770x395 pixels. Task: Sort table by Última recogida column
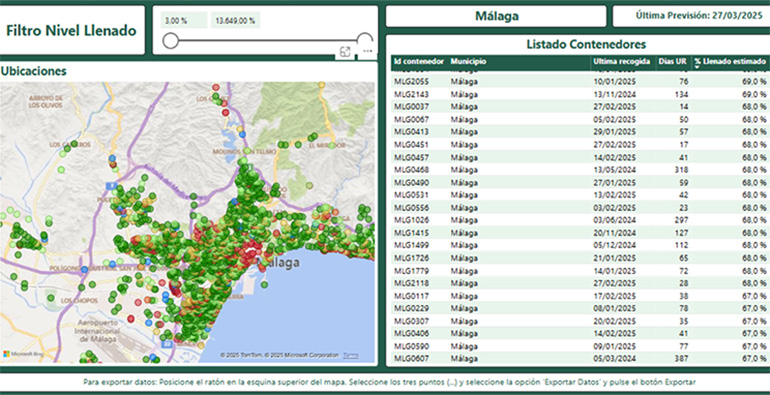622,61
